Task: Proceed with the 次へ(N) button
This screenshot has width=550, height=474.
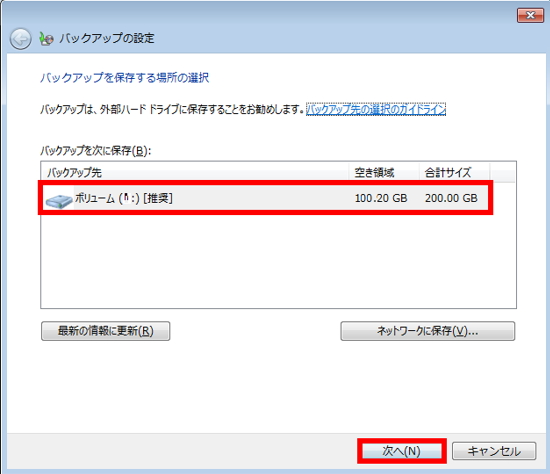Action: point(402,451)
